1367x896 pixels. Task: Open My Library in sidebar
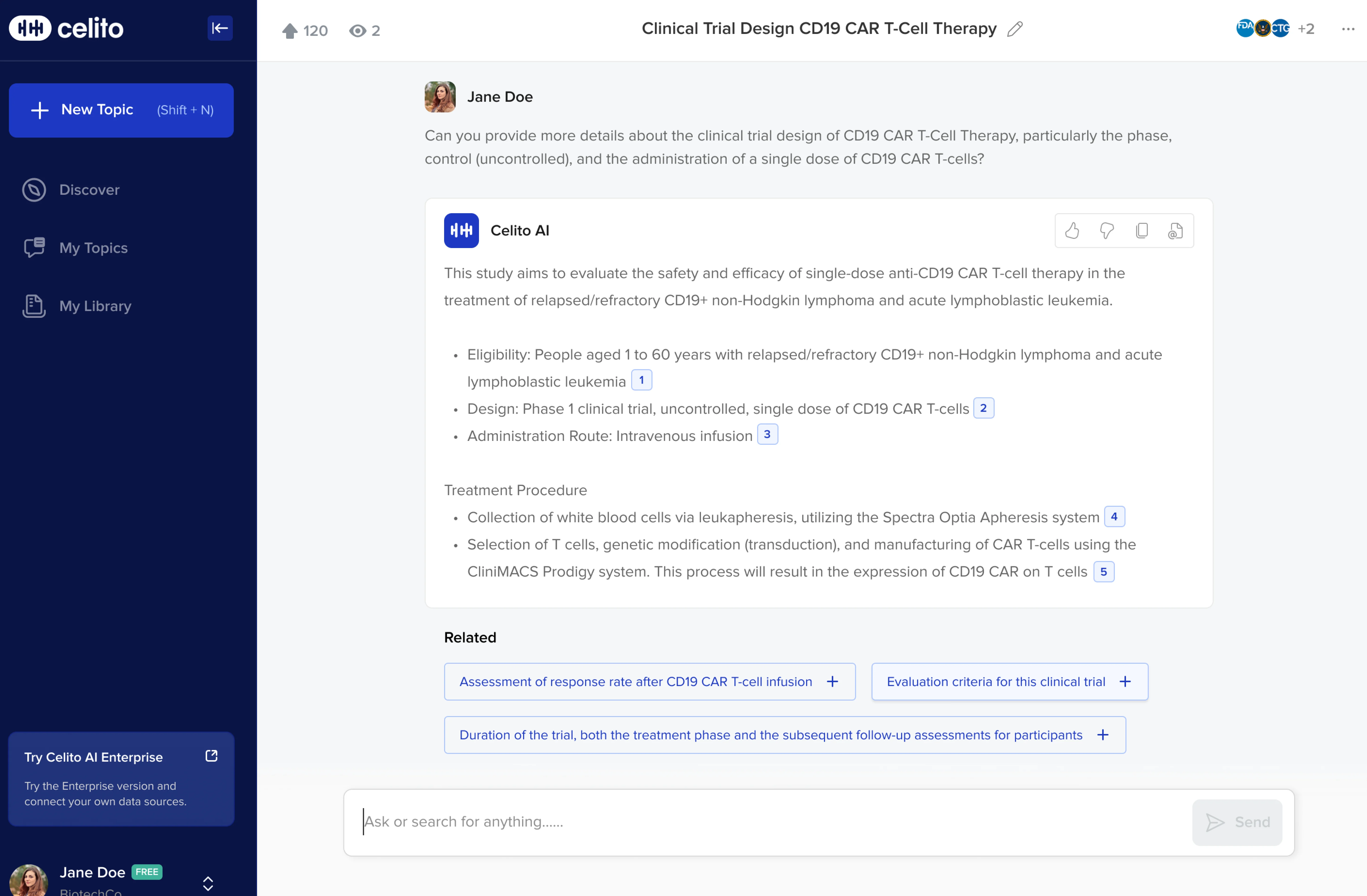coord(95,306)
